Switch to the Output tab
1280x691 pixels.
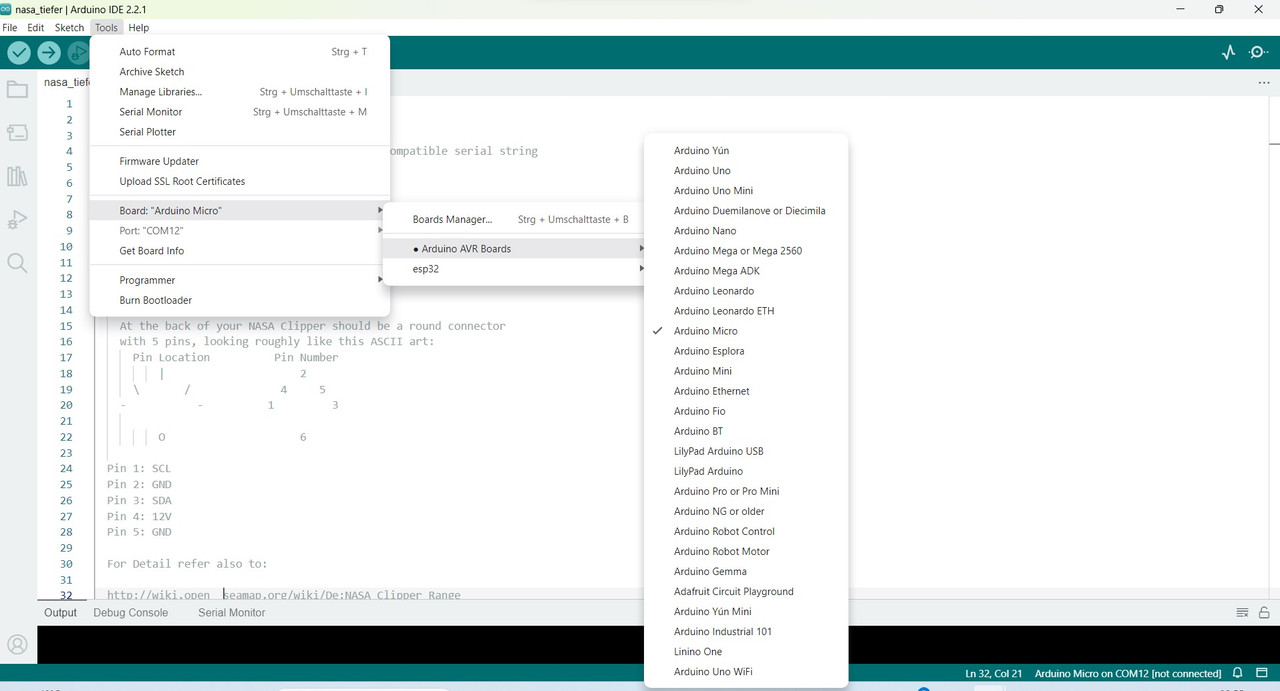pyautogui.click(x=60, y=613)
